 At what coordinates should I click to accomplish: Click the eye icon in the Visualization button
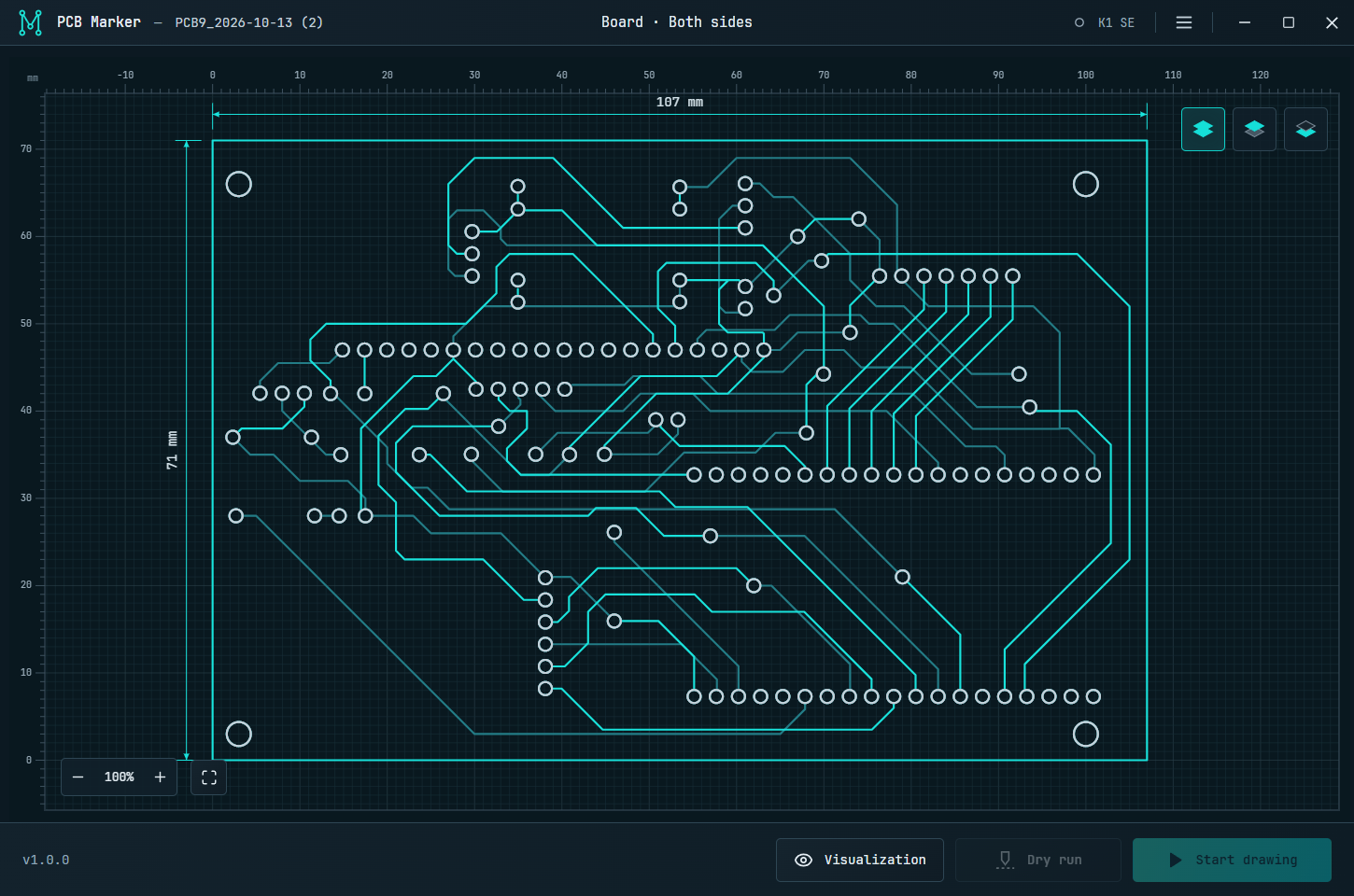[x=803, y=860]
